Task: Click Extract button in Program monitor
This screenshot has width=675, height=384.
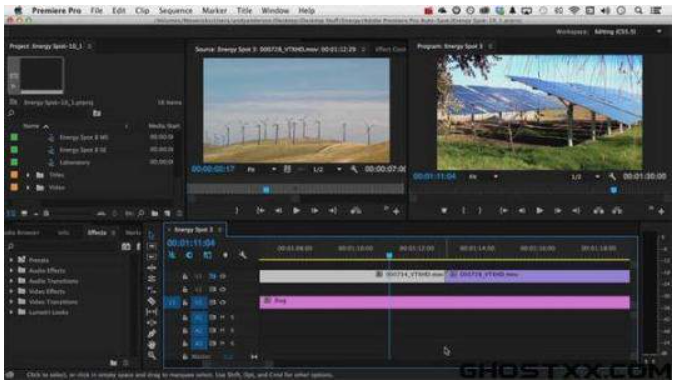Action: click(x=617, y=211)
